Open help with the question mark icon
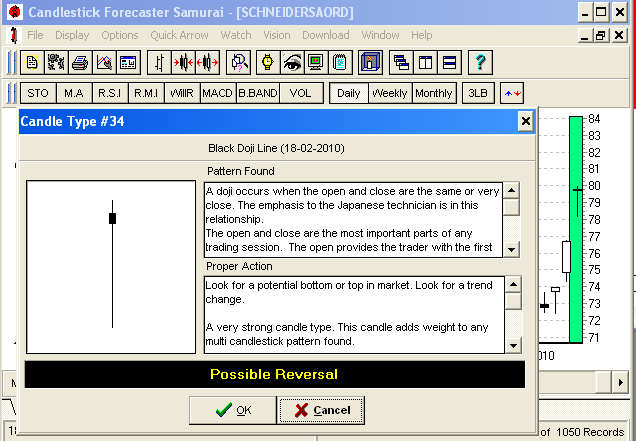Screen dimensions: 636x441 [x=480, y=62]
